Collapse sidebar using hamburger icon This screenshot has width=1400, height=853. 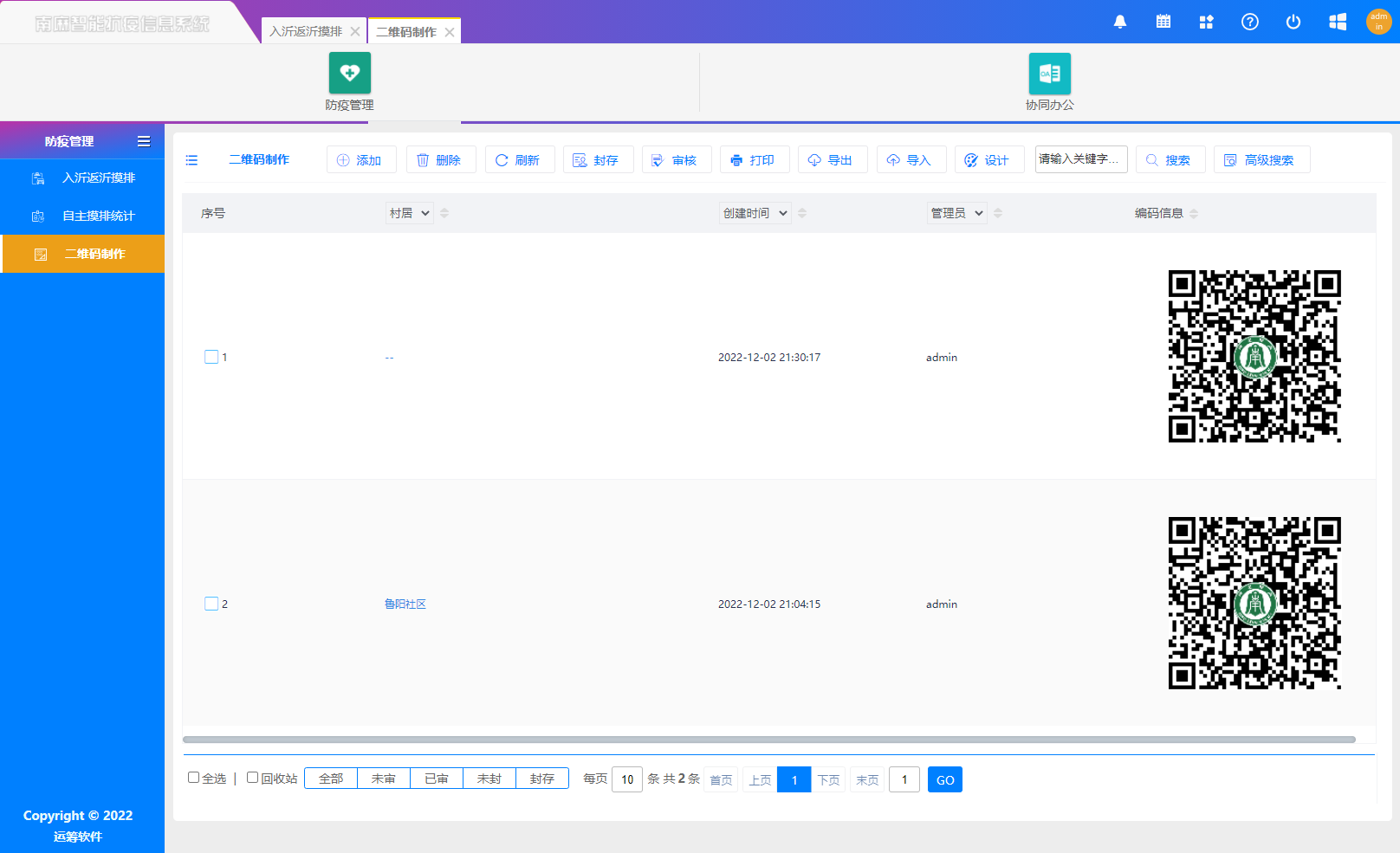coord(144,141)
